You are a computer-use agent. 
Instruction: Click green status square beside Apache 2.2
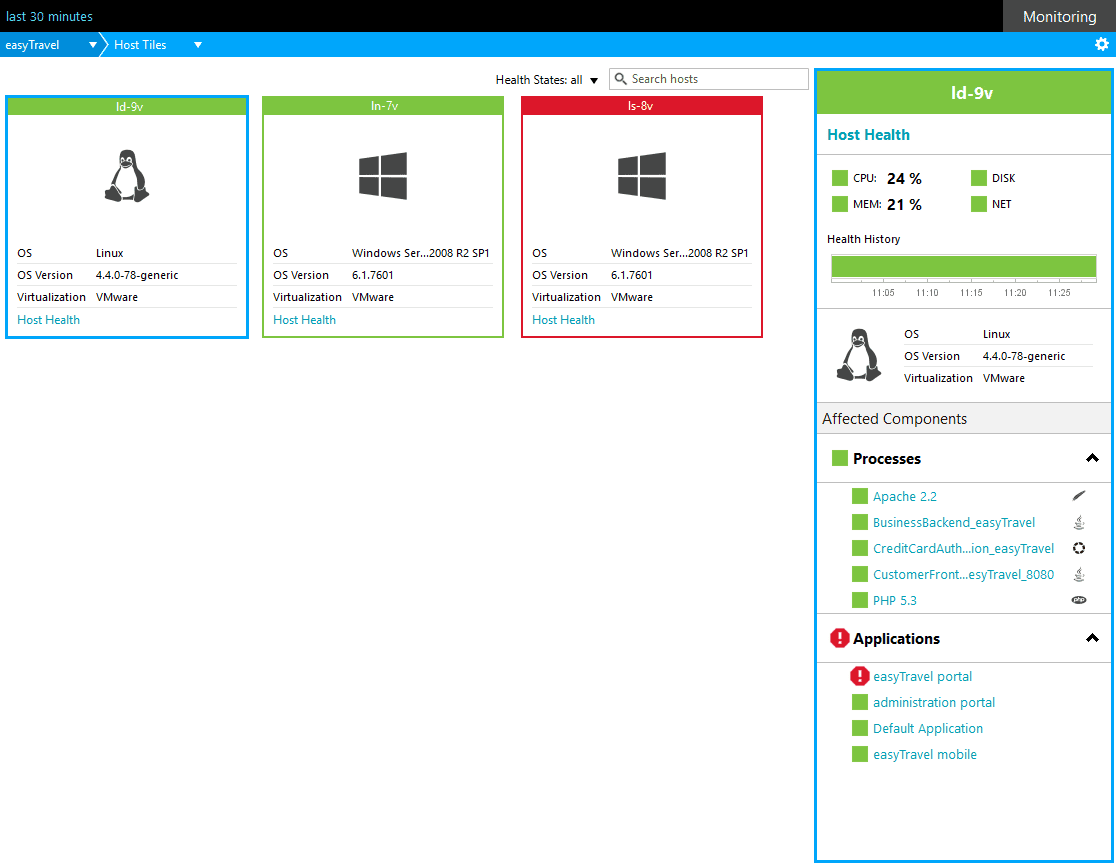pyautogui.click(x=860, y=496)
